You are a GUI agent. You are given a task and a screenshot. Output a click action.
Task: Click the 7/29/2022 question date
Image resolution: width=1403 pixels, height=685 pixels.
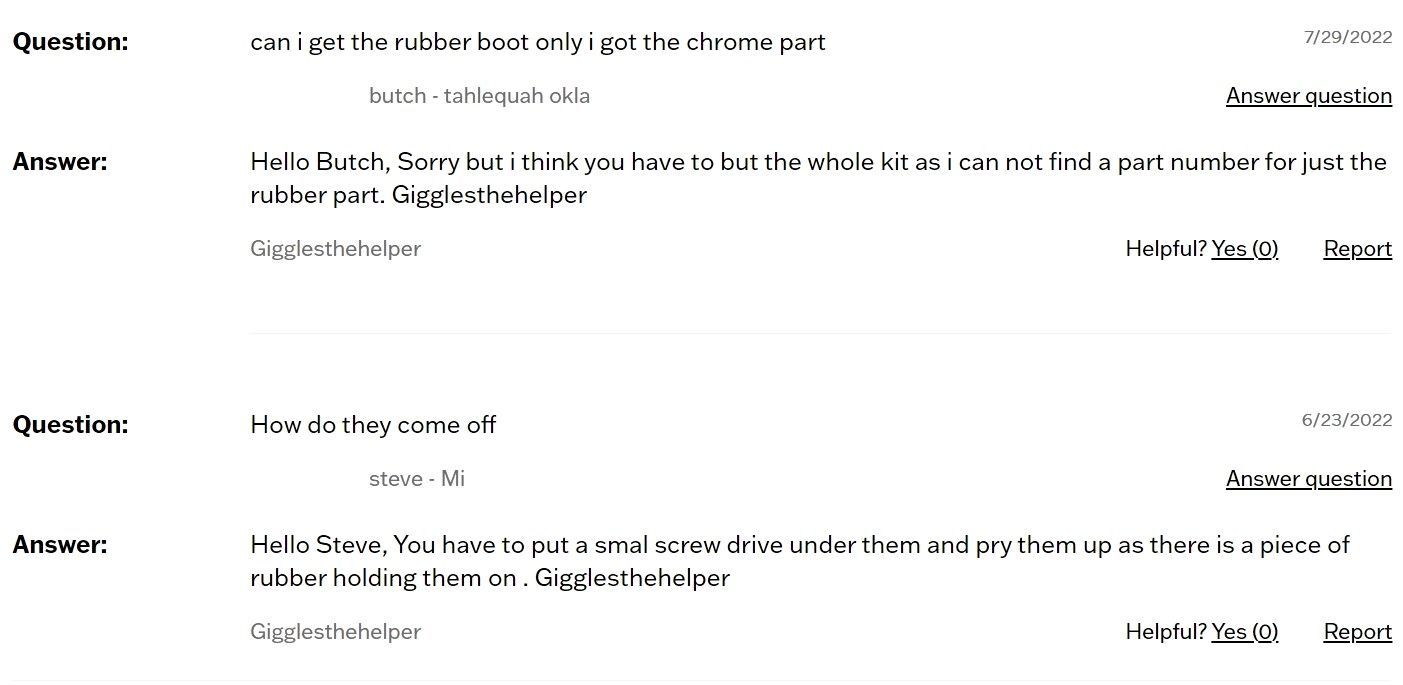(x=1347, y=37)
